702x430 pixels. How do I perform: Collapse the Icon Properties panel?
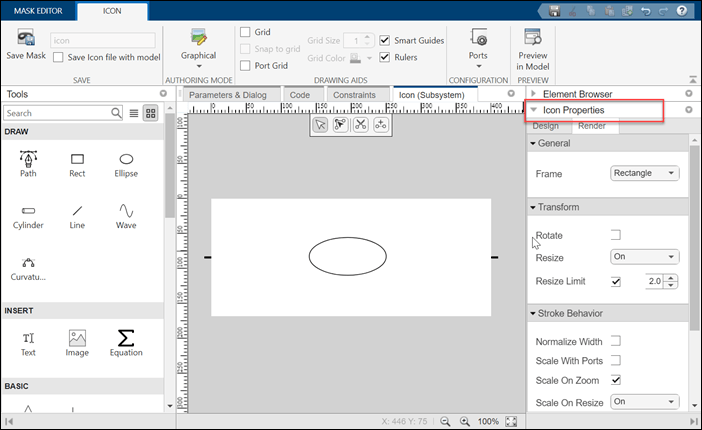pos(533,110)
